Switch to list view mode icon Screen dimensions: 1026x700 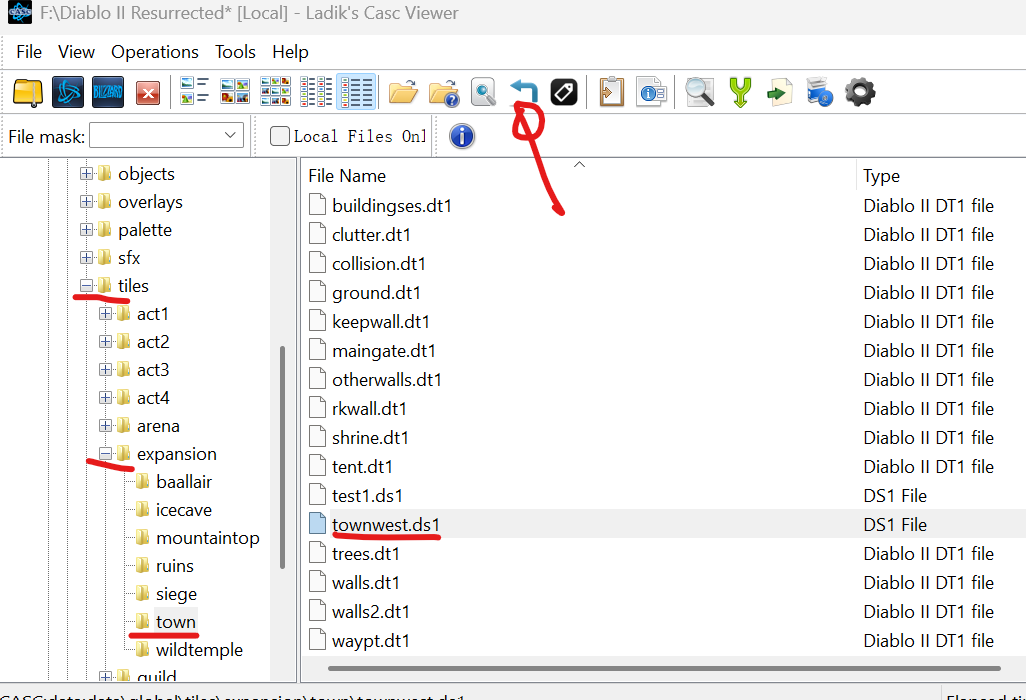pyautogui.click(x=316, y=92)
